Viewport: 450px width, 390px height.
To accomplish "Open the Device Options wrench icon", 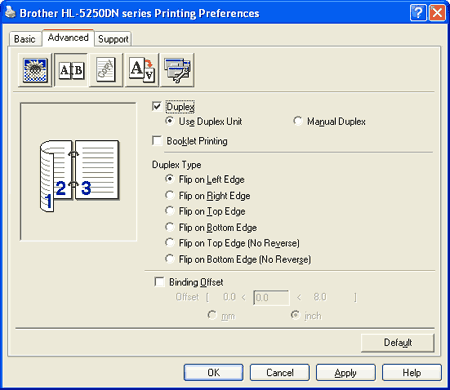I will click(177, 70).
